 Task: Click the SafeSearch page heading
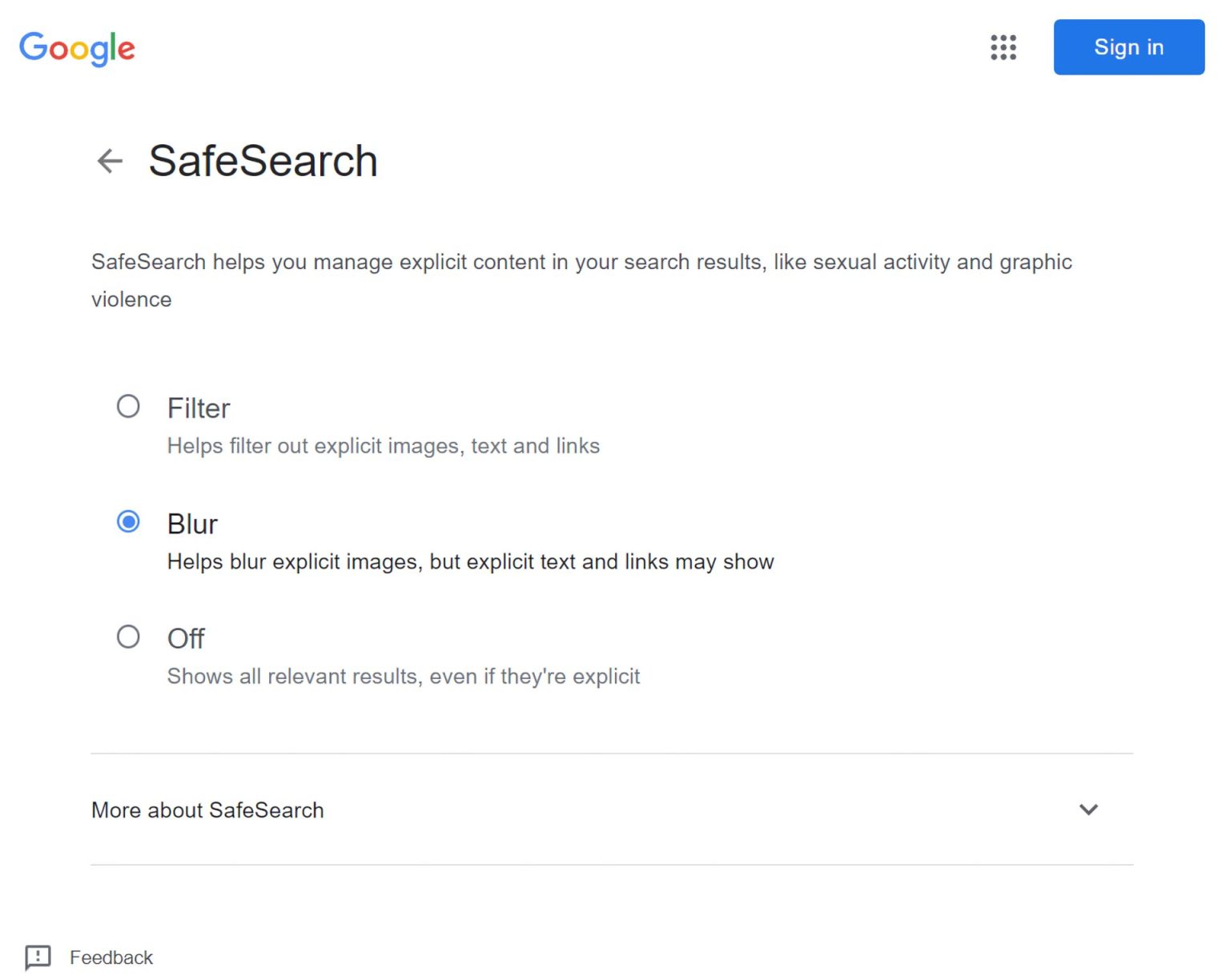click(263, 161)
